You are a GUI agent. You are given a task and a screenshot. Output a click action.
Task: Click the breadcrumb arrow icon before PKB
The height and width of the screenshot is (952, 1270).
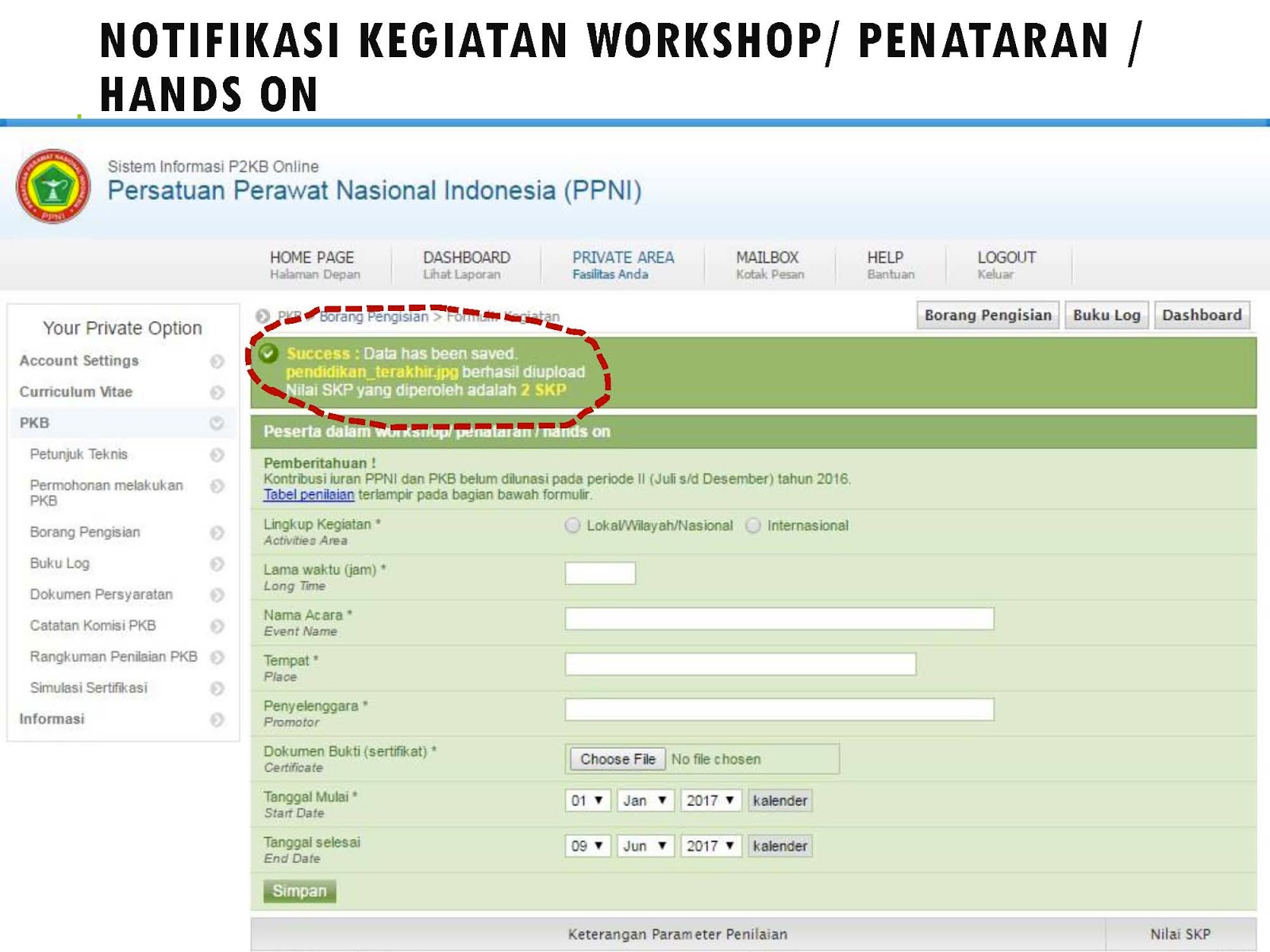(263, 317)
